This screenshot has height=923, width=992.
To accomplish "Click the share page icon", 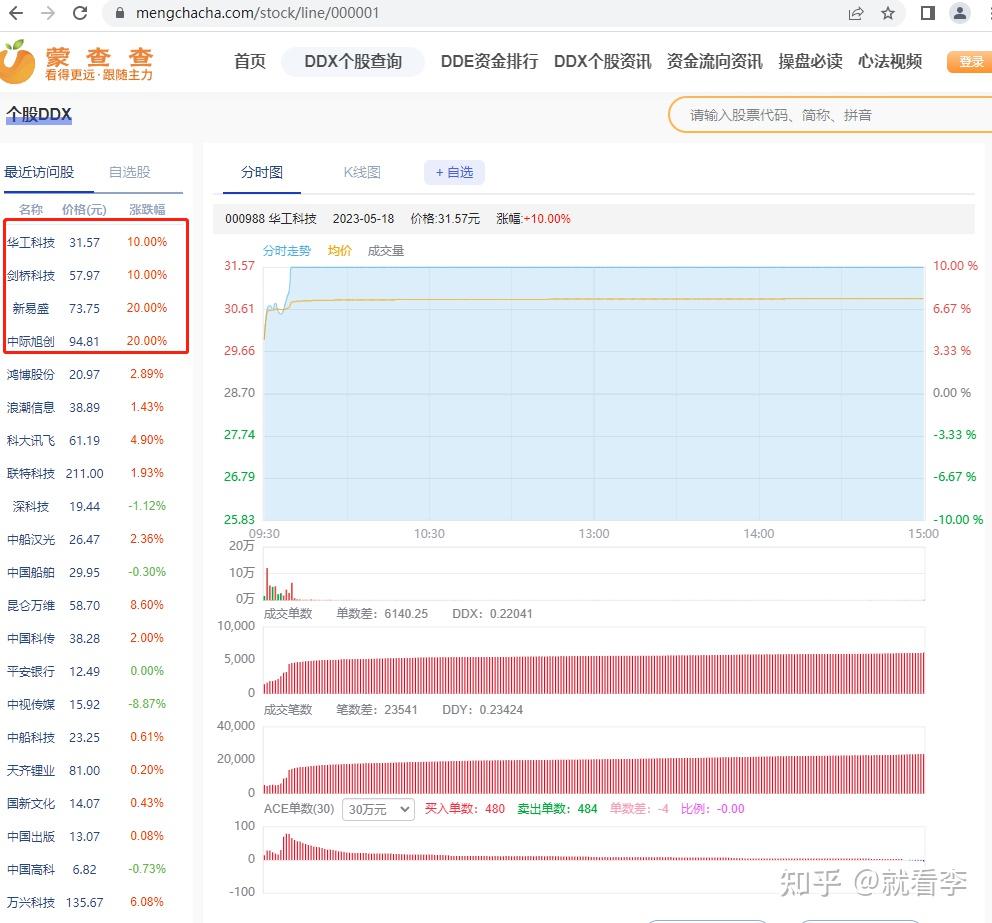I will pos(856,13).
